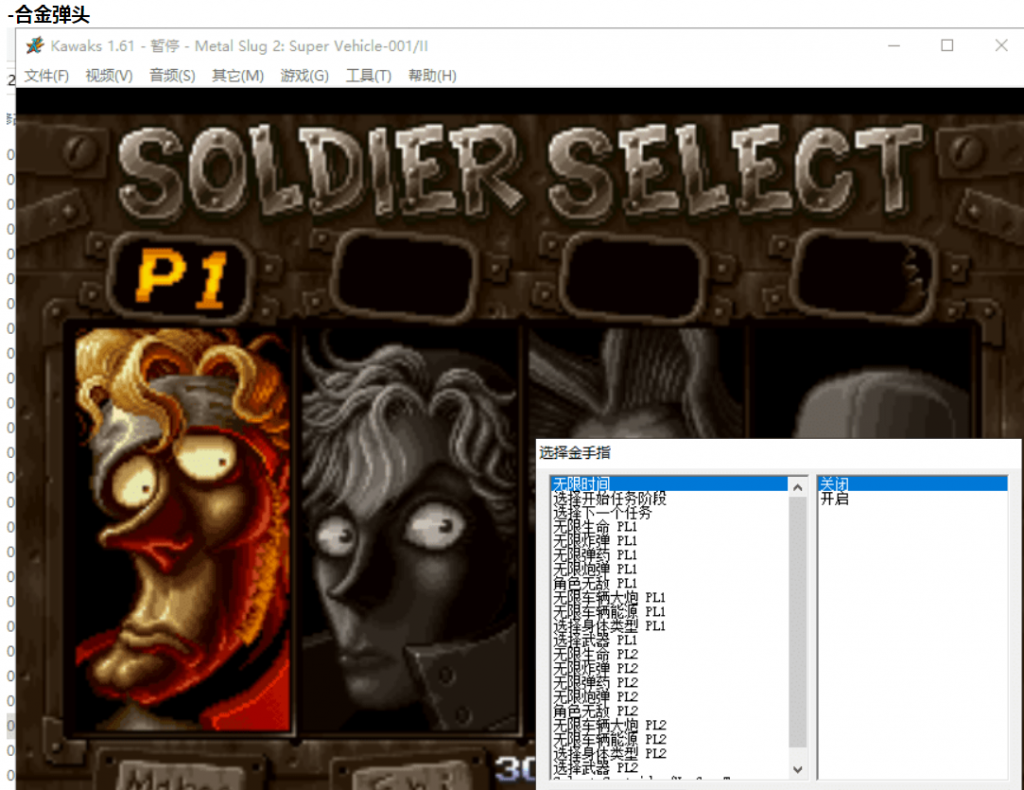Image resolution: width=1024 pixels, height=790 pixels.
Task: Maximize the Kawaks window
Action: click(947, 45)
